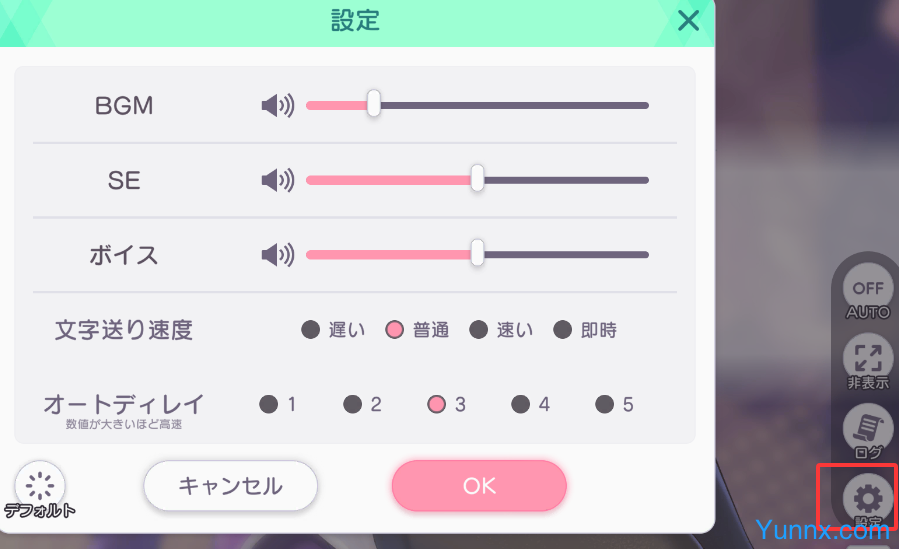Screen dimensions: 899x549
Task: Click the SE speaker icon
Action: pos(277,180)
